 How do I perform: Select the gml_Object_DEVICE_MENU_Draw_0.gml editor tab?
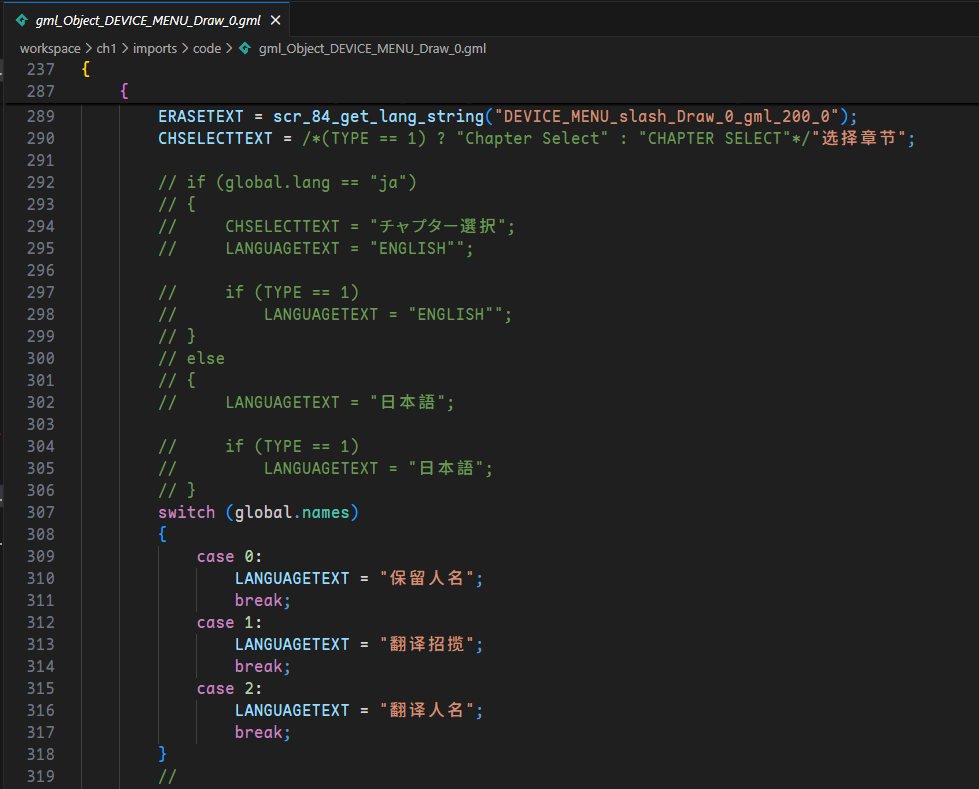[x=148, y=20]
